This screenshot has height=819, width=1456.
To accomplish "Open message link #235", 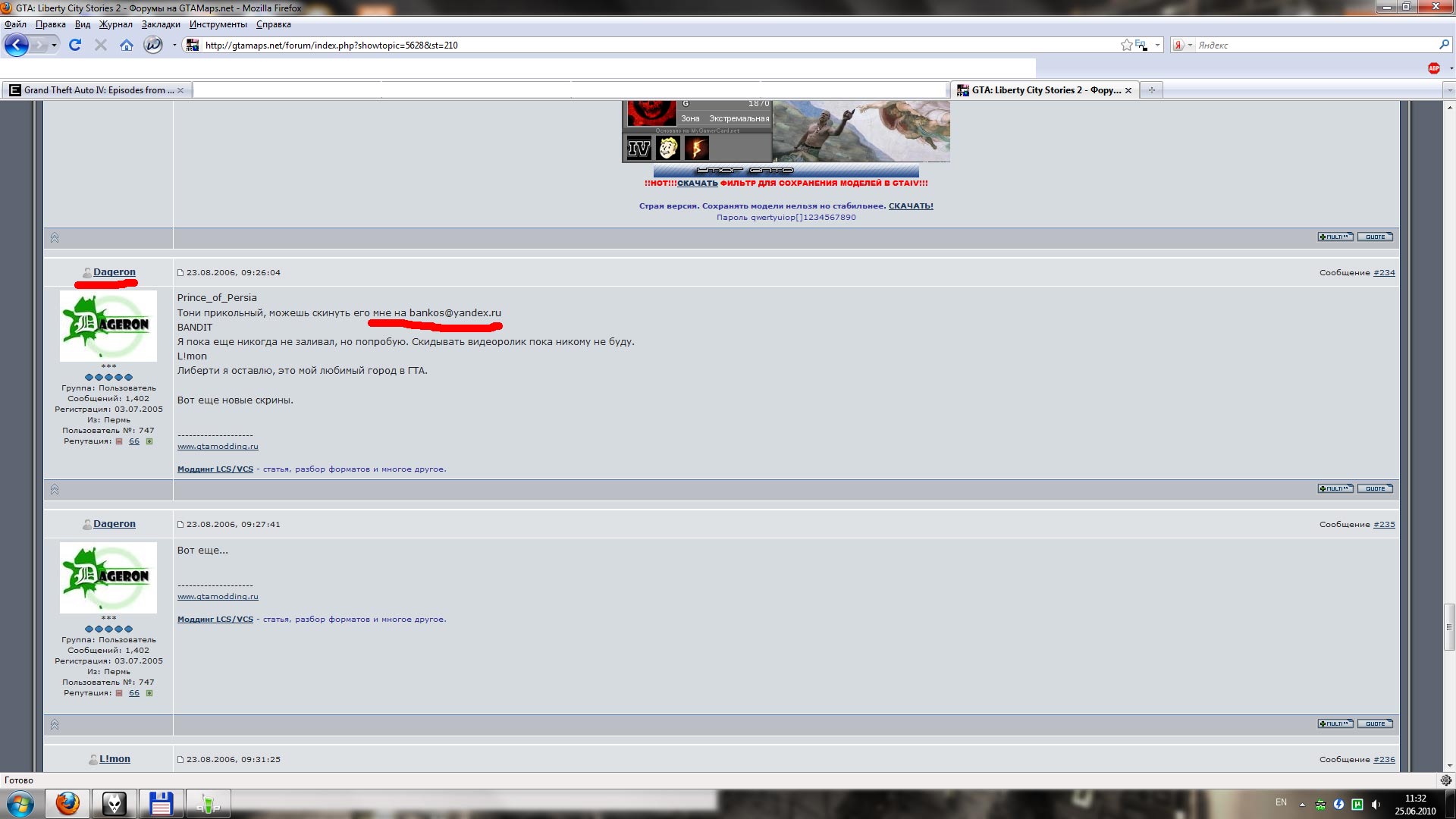I will [x=1384, y=524].
